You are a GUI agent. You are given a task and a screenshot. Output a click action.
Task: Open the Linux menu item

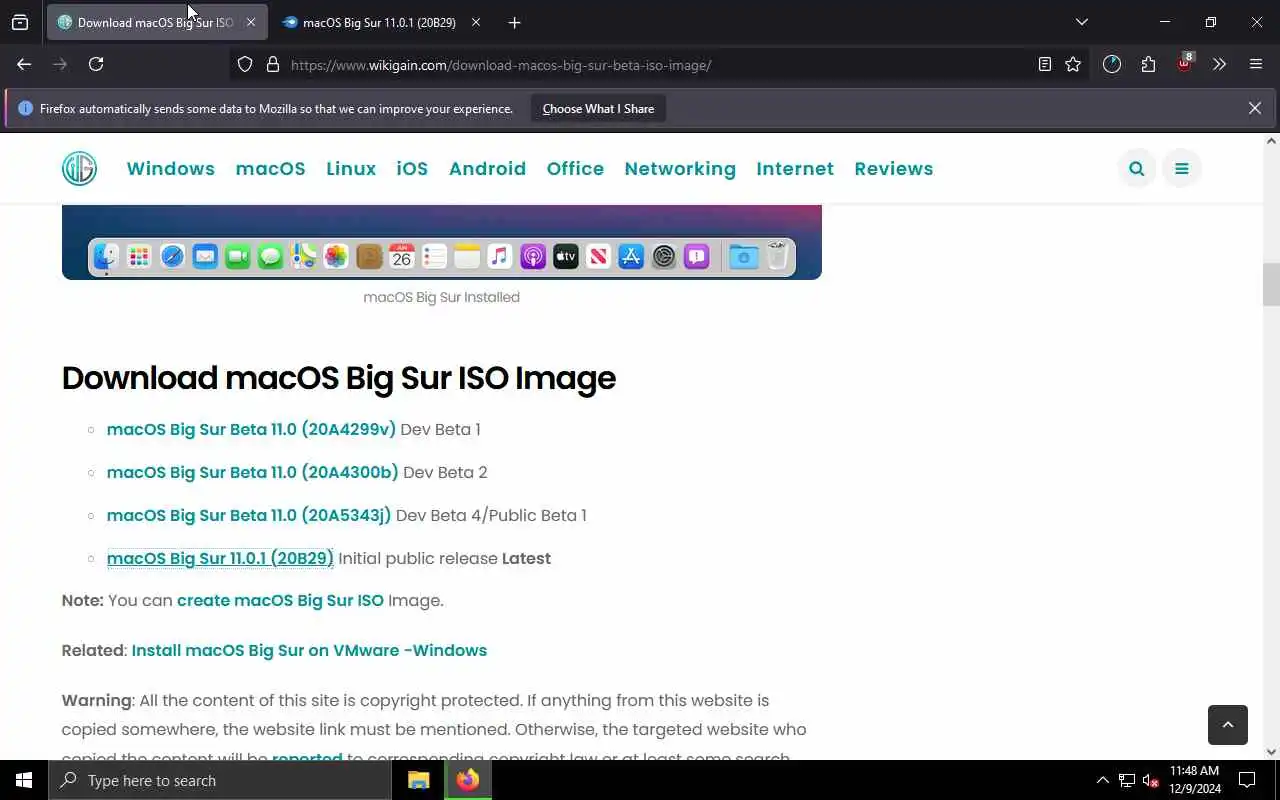click(351, 169)
